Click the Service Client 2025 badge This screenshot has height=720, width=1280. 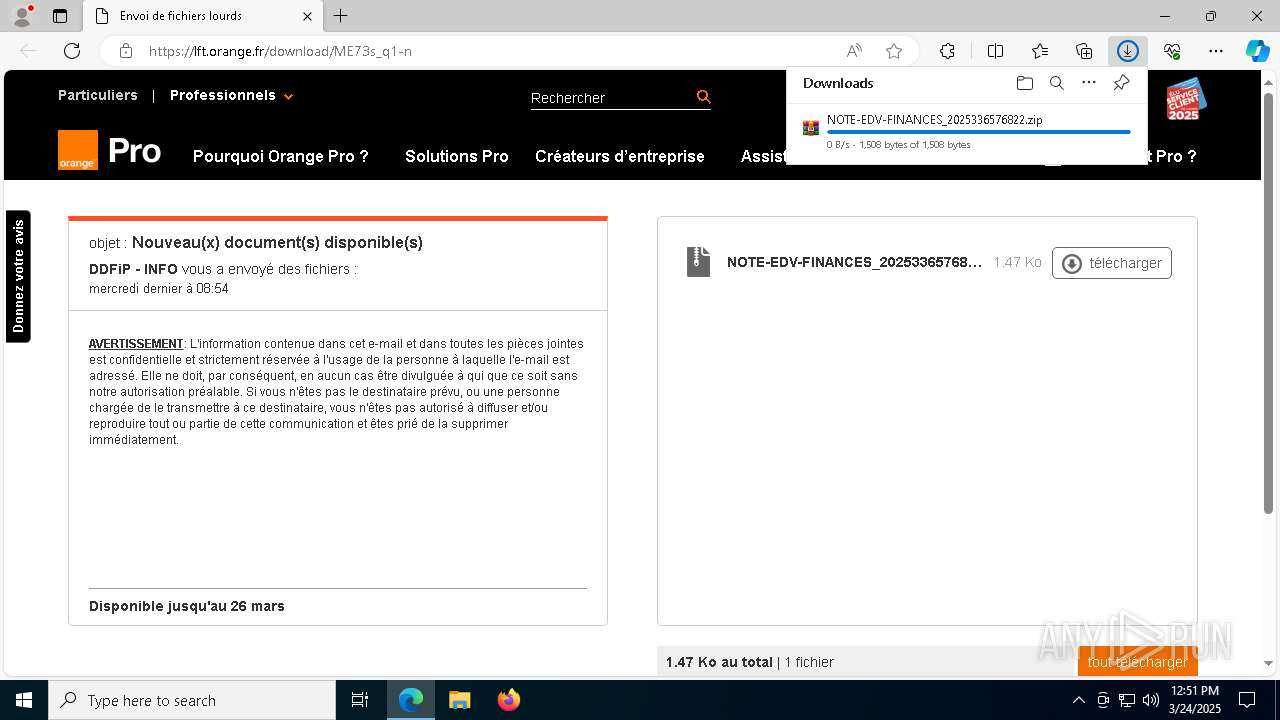(x=1186, y=100)
